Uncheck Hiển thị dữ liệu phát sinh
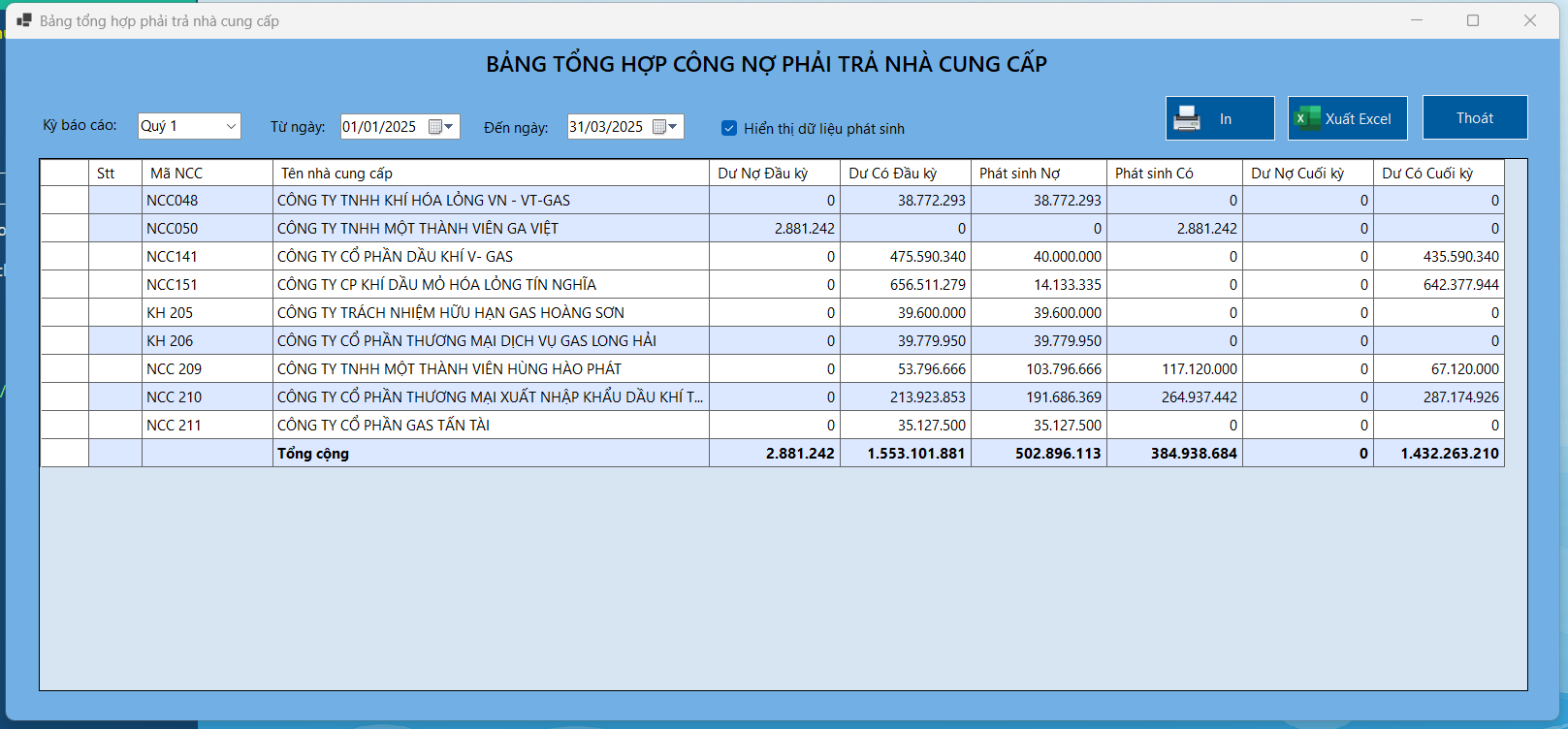1568x729 pixels. (x=729, y=128)
